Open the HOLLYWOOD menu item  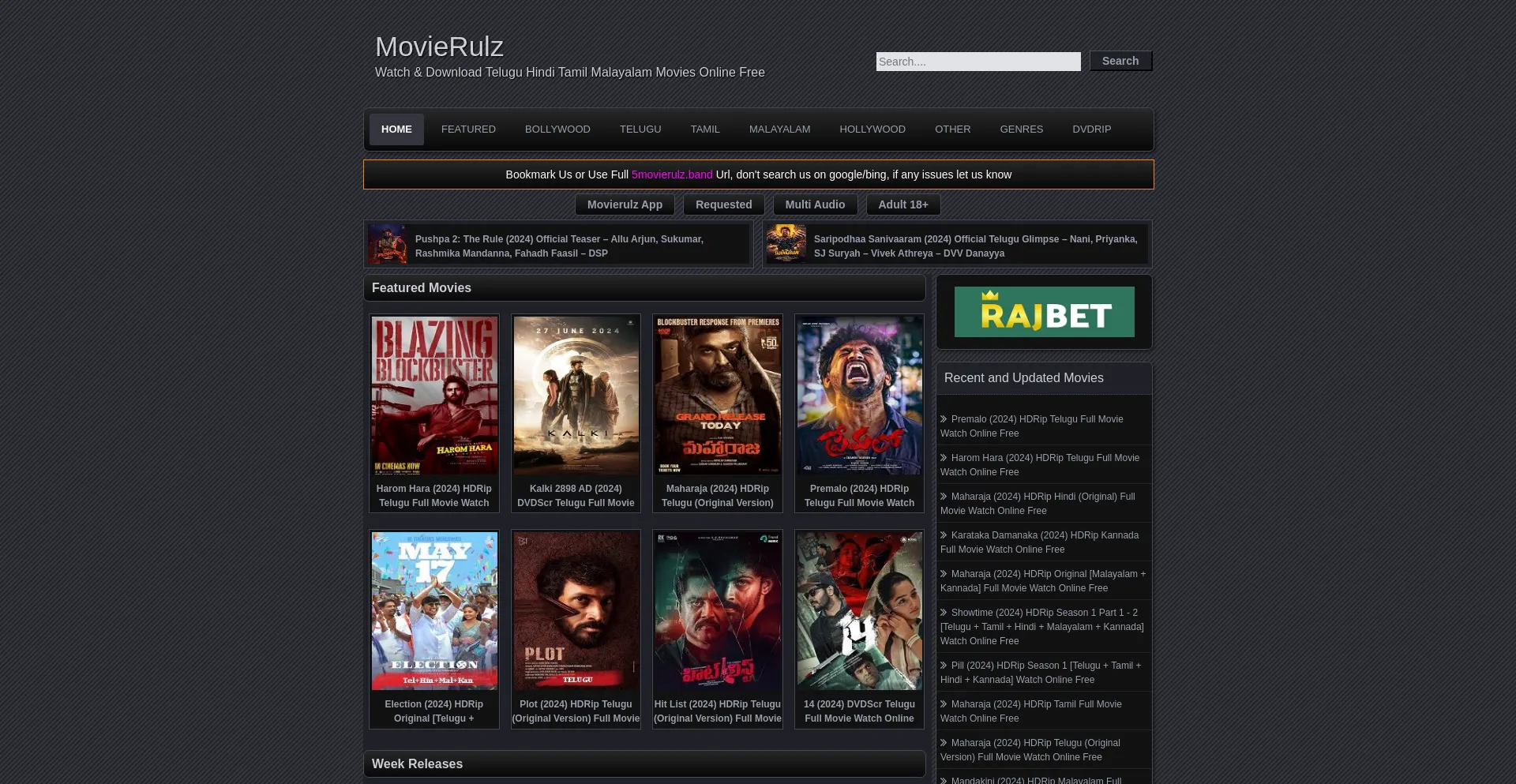pos(872,129)
